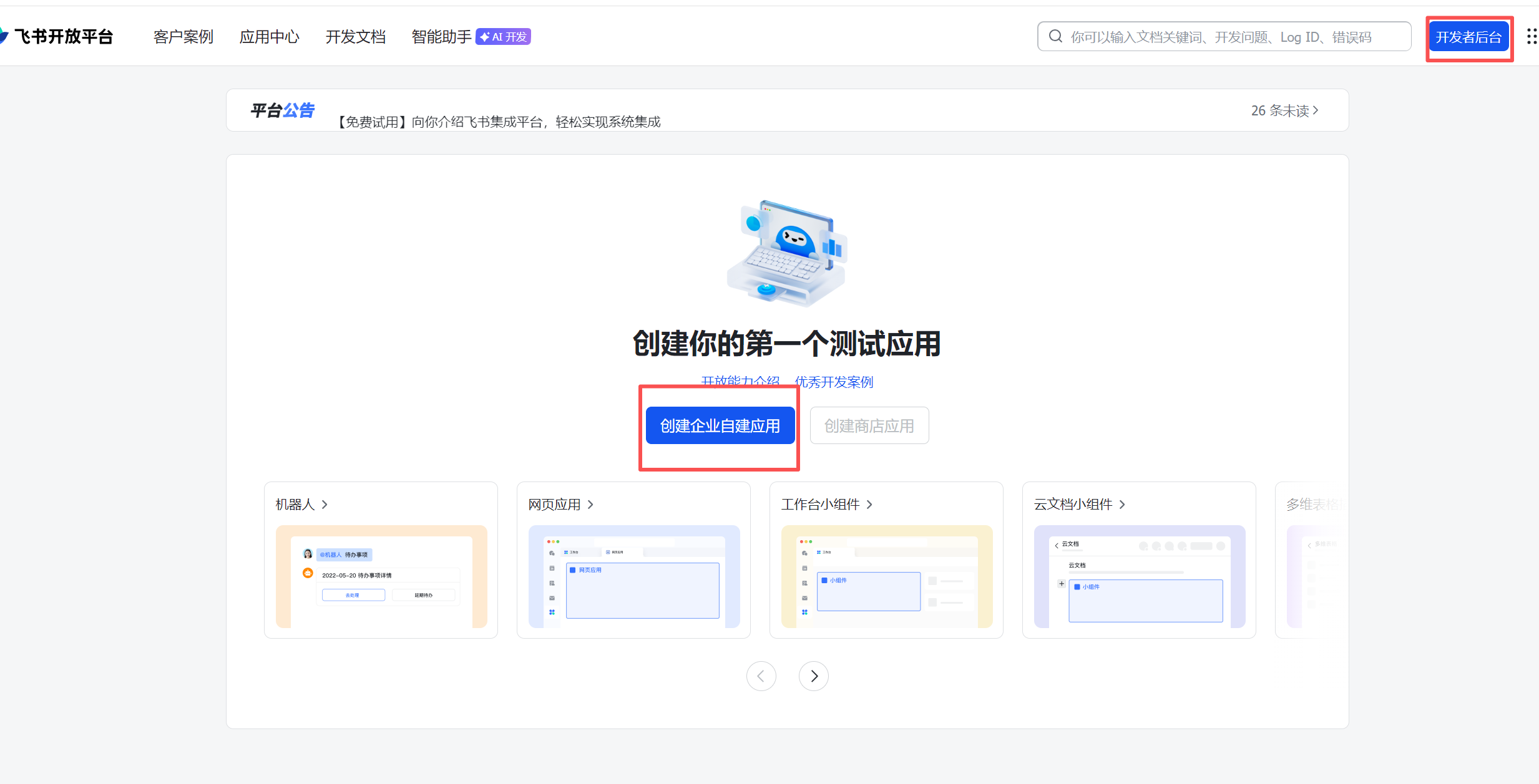Screen dimensions: 1539x784
Task: Expand the 网页应用 category chevron
Action: click(x=590, y=505)
